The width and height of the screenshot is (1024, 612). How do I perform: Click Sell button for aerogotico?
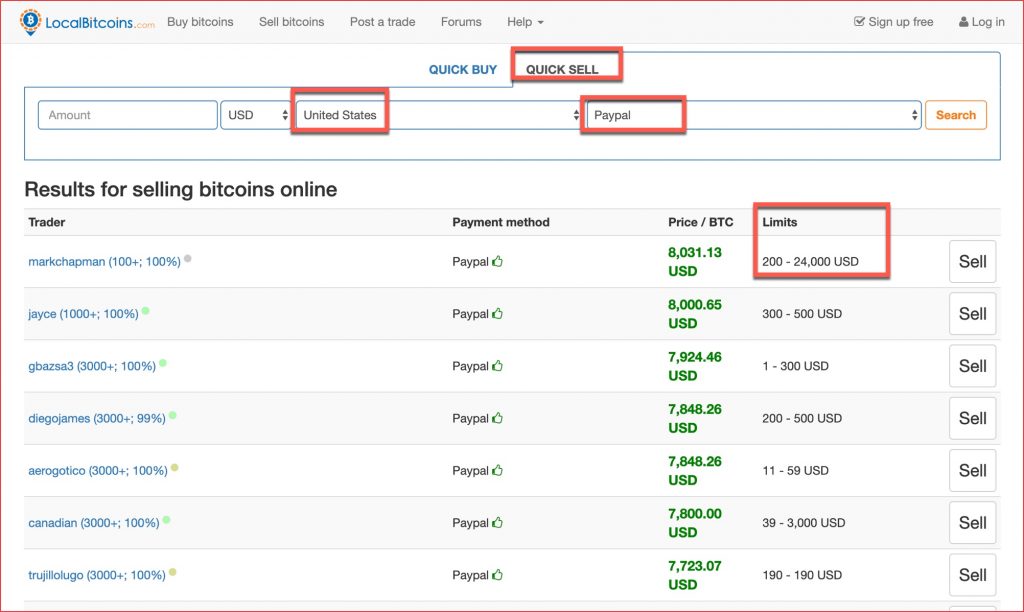(x=972, y=470)
